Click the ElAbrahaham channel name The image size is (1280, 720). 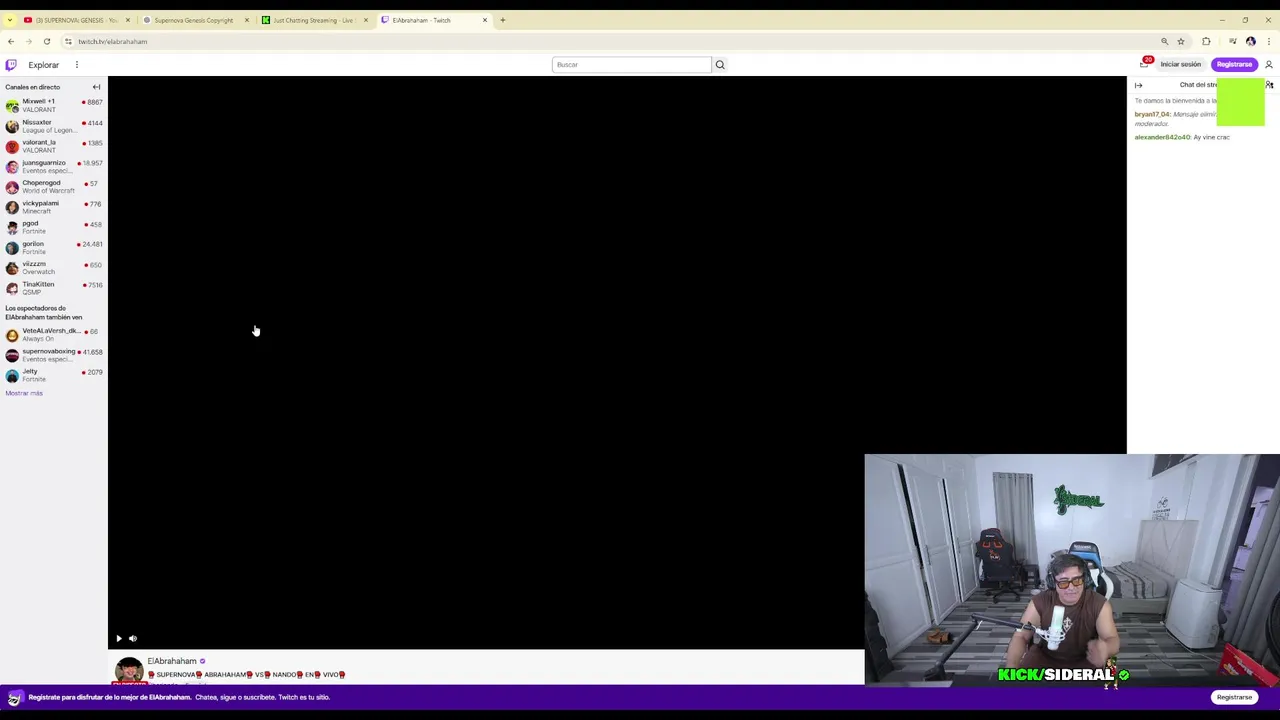pyautogui.click(x=171, y=661)
